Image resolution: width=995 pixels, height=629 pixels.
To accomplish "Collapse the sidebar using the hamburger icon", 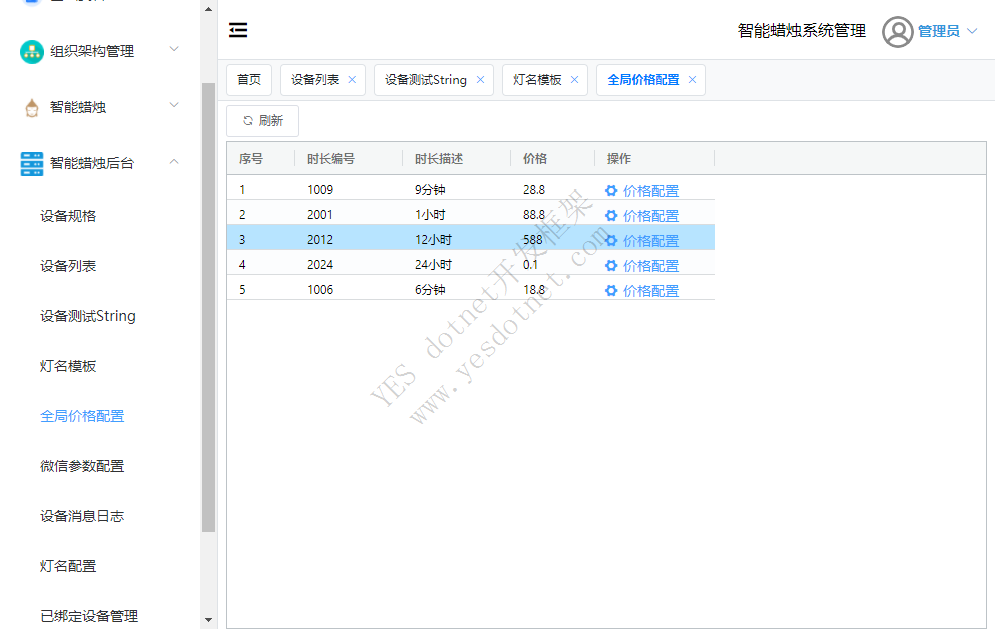I will (x=238, y=31).
